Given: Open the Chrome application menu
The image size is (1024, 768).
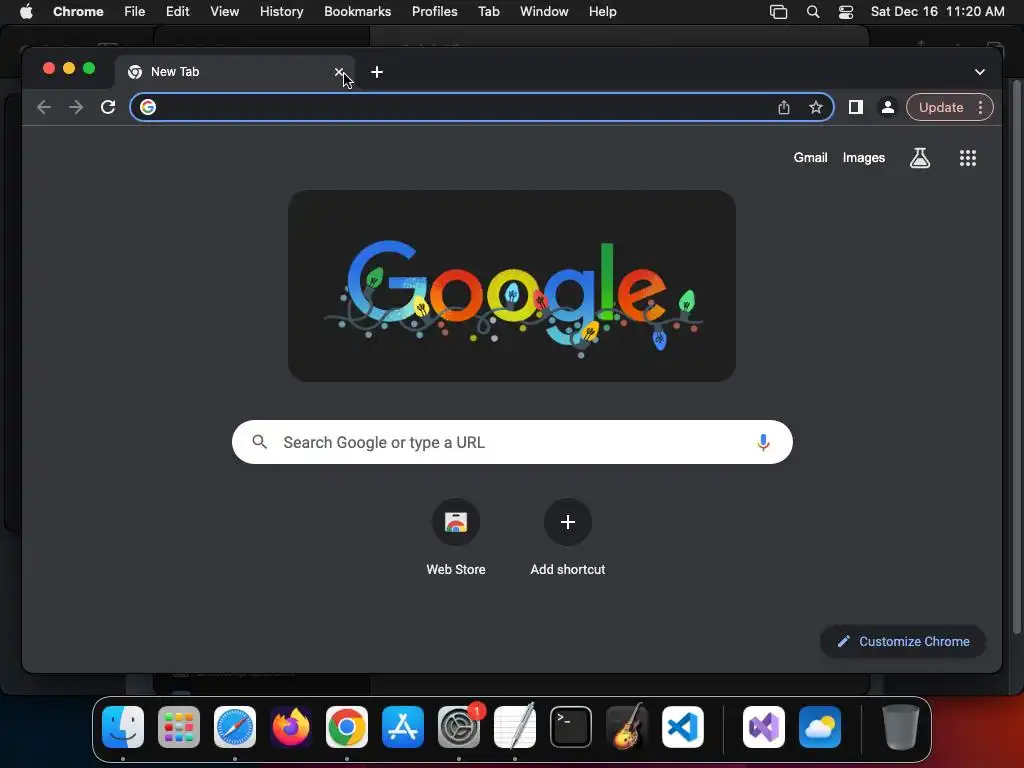Looking at the screenshot, I should [78, 12].
